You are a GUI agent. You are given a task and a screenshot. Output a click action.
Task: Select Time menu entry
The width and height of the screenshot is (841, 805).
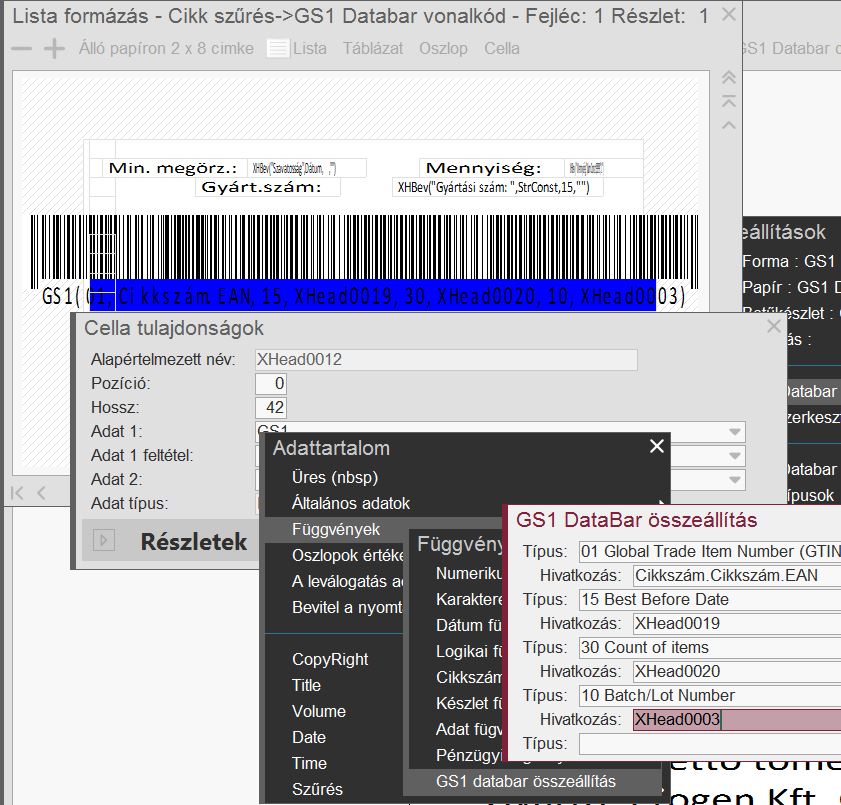click(x=309, y=764)
